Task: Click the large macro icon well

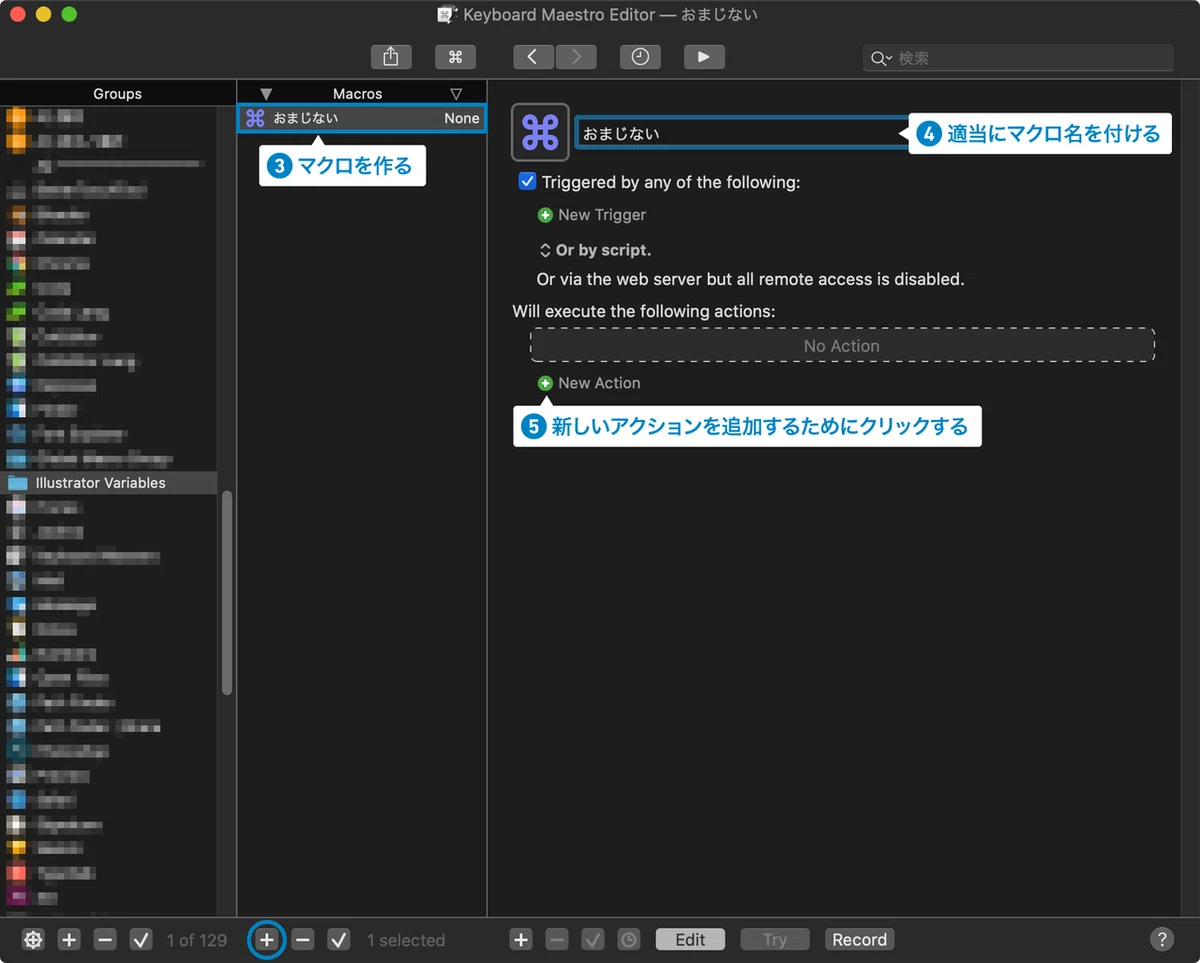Action: [540, 132]
